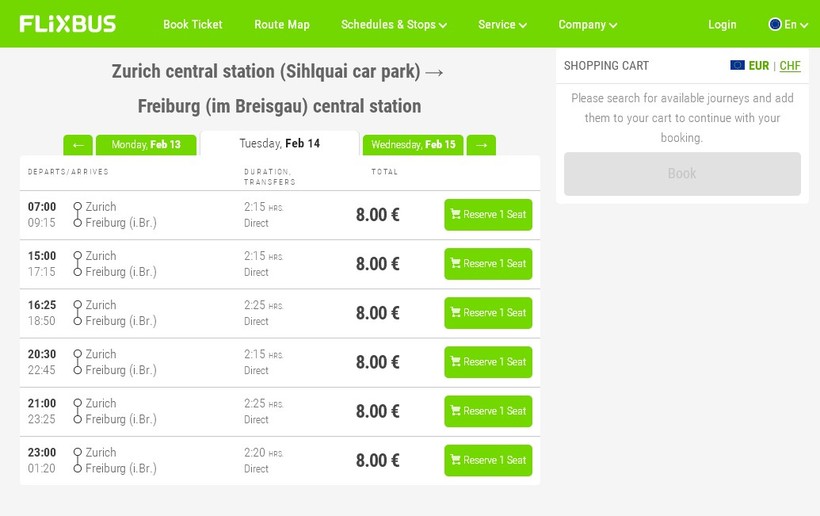Viewport: 820px width, 516px height.
Task: Select the Monday, Feb 13 date tab
Action: [x=146, y=145]
